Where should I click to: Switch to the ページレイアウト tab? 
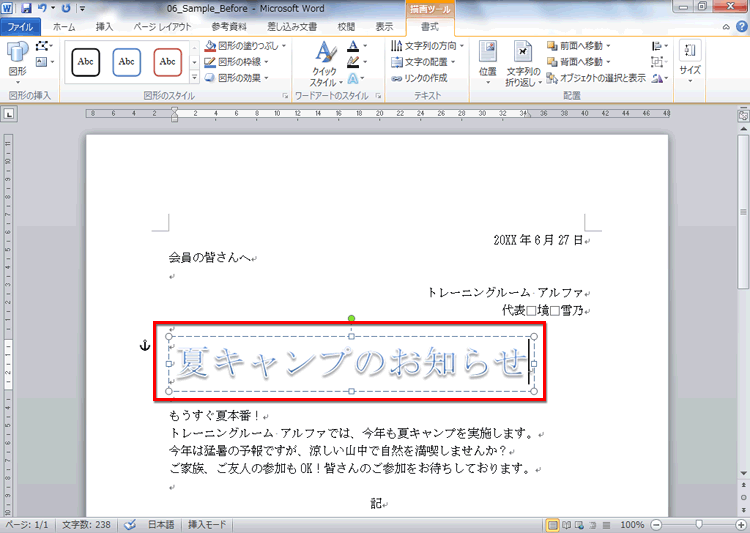162,27
